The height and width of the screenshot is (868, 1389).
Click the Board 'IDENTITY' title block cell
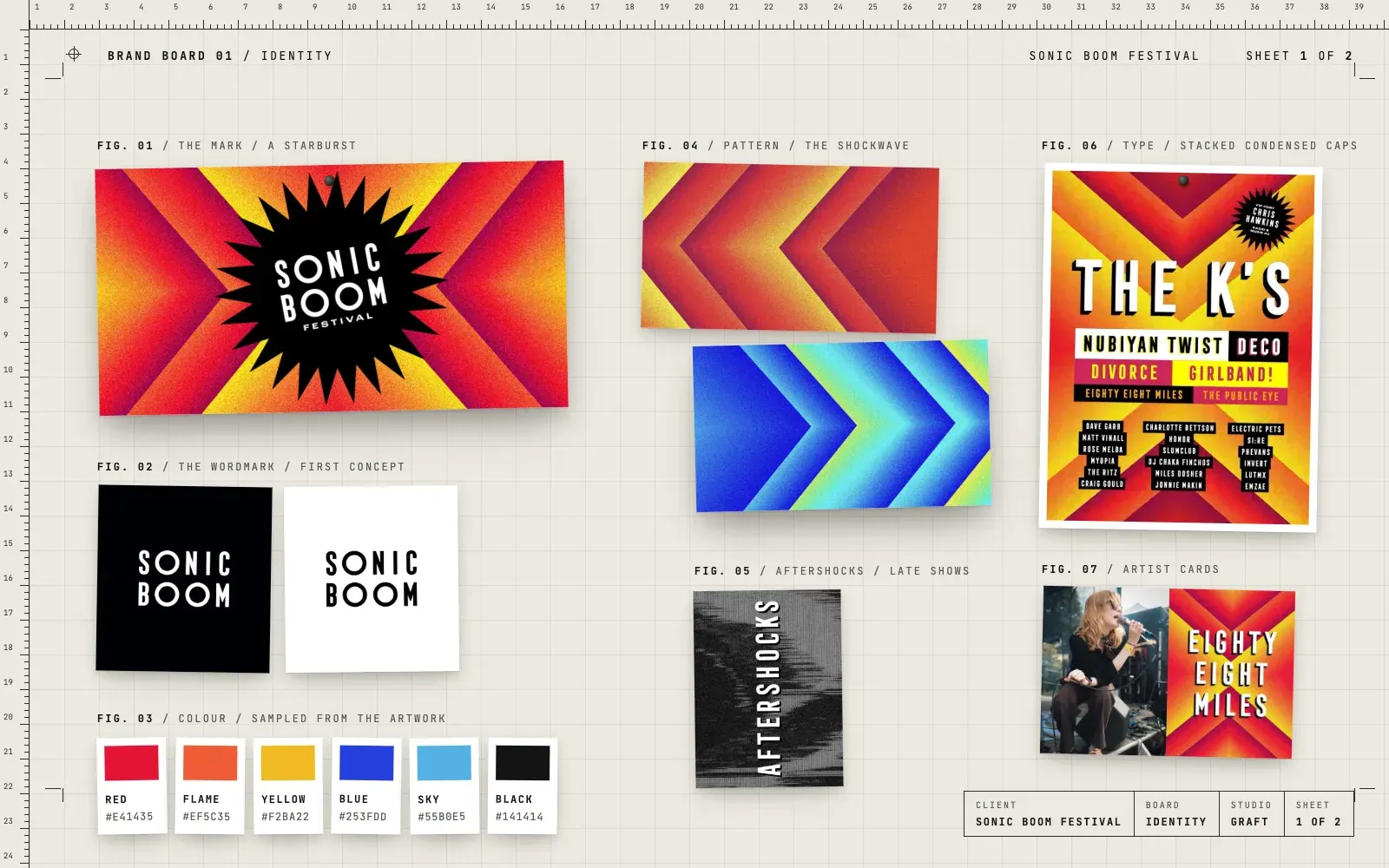pos(1176,813)
